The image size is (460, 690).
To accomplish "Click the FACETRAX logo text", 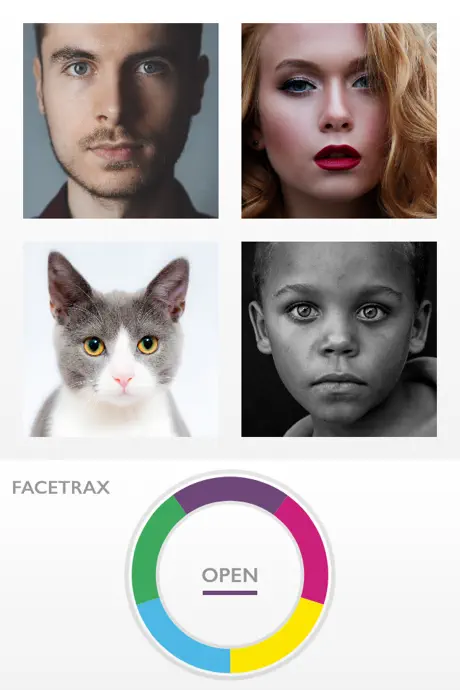I will (x=61, y=488).
